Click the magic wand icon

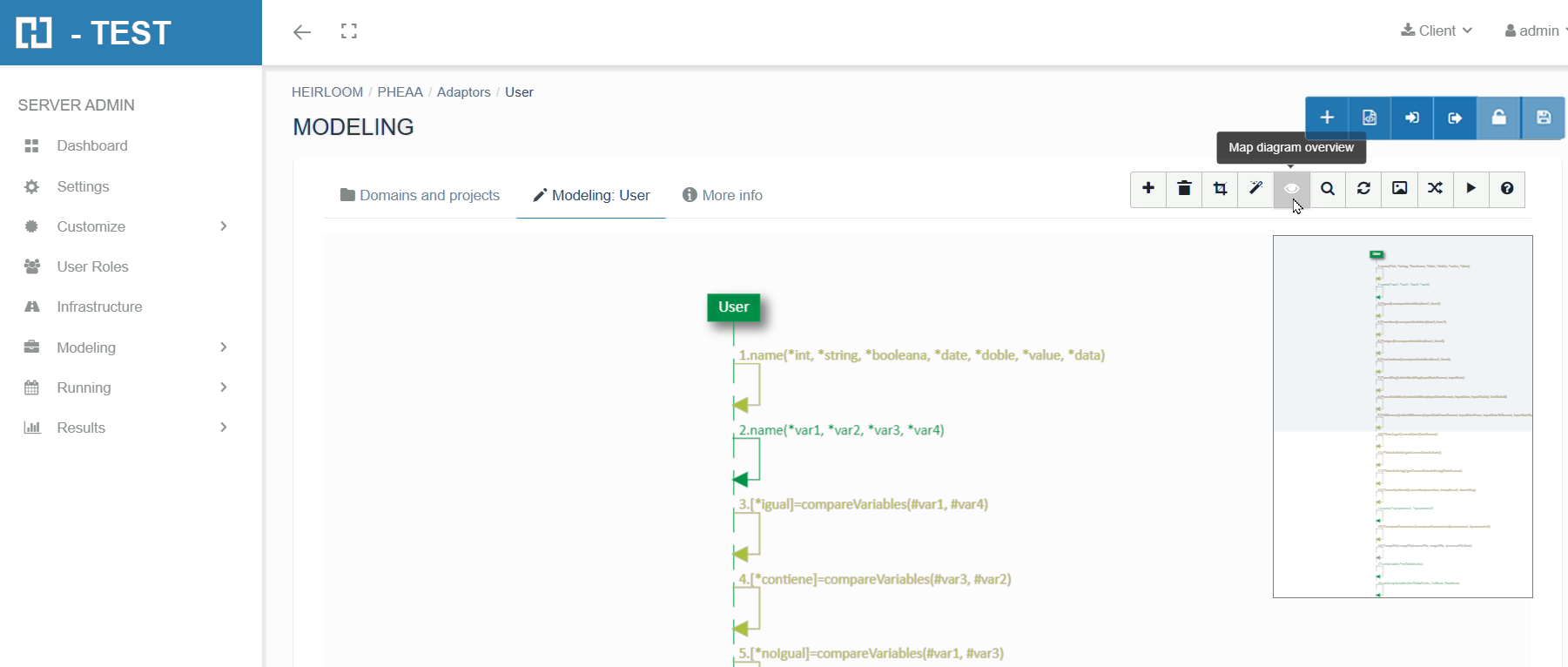pos(1255,189)
